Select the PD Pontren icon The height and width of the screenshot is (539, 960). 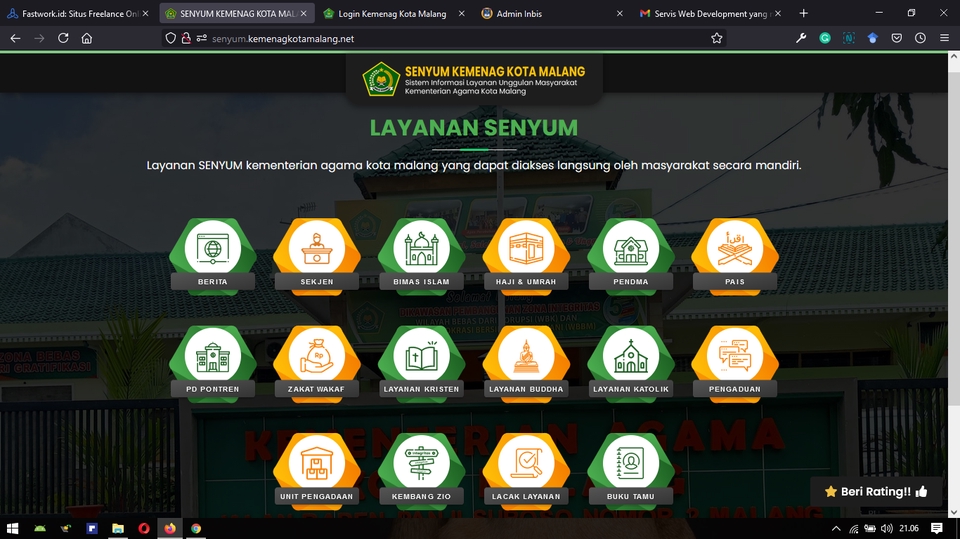pos(212,363)
